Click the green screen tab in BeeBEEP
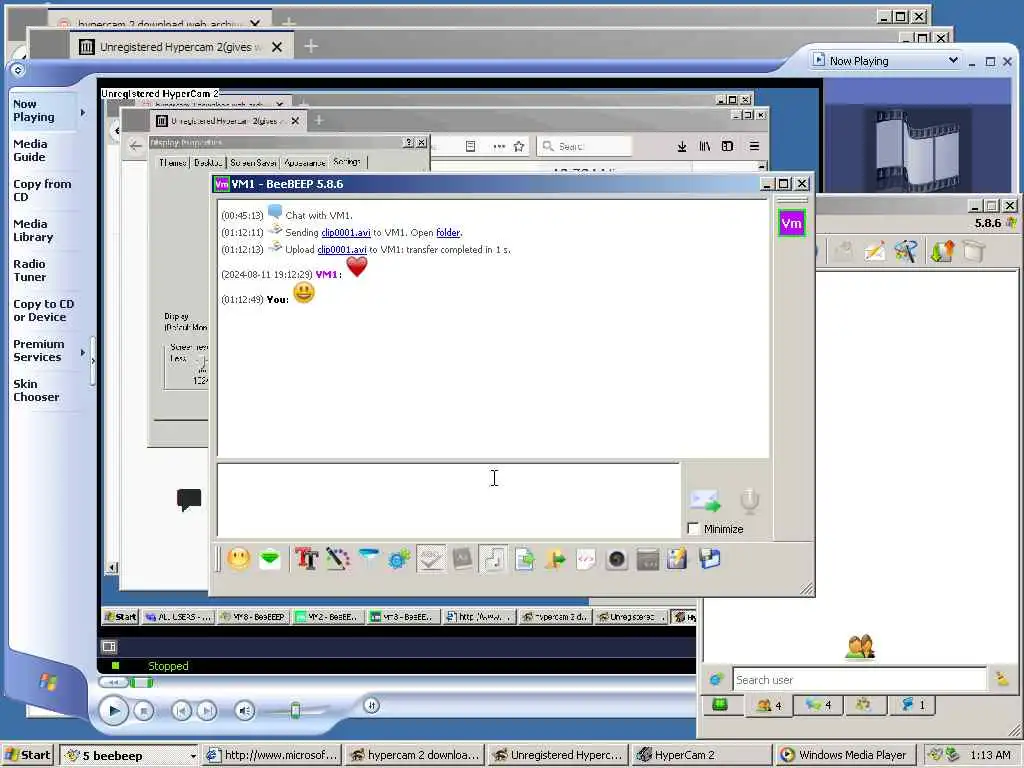Viewport: 1024px width, 768px height. (x=720, y=705)
